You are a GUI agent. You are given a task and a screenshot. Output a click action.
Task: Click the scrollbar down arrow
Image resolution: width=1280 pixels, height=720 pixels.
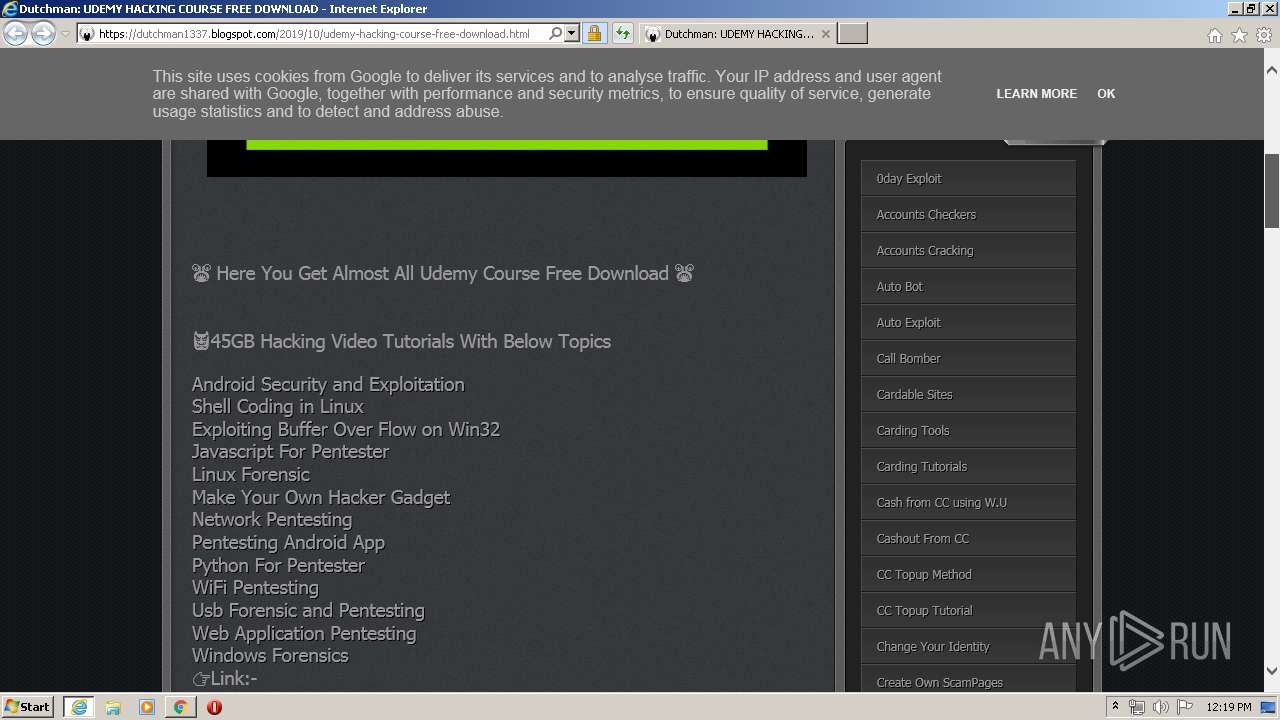tap(1272, 671)
